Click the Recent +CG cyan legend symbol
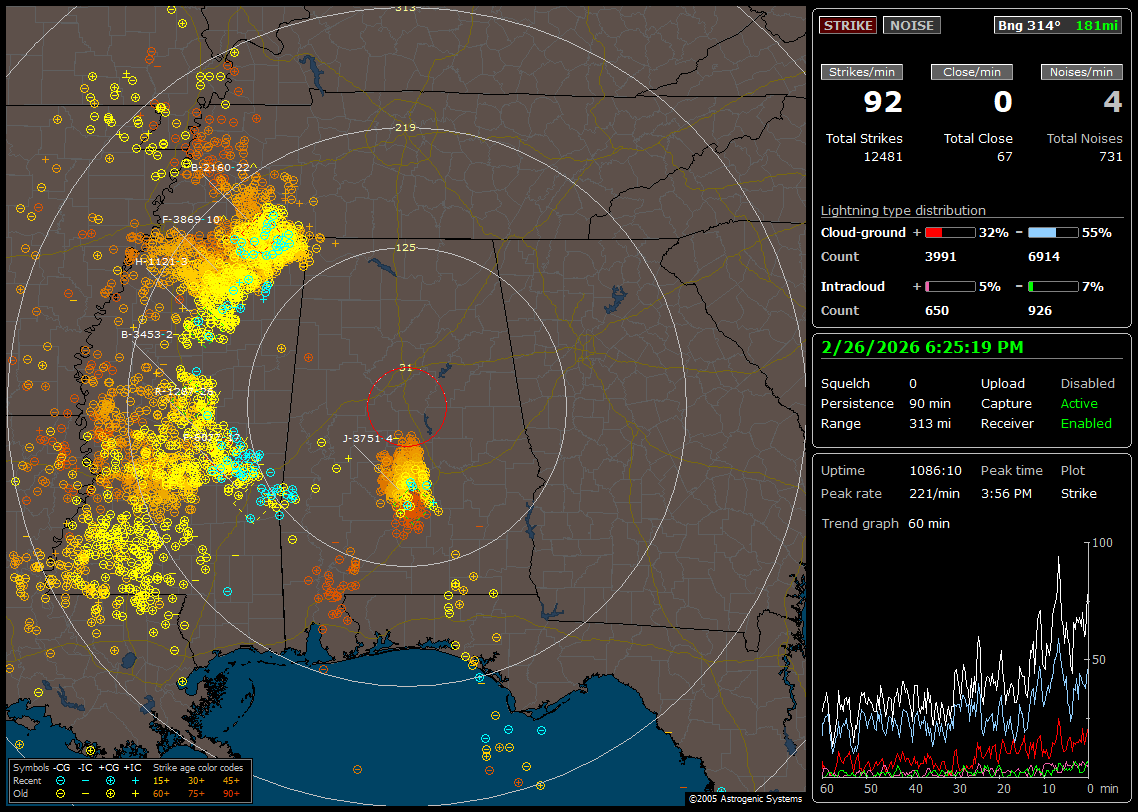Image resolution: width=1138 pixels, height=812 pixels. (109, 780)
